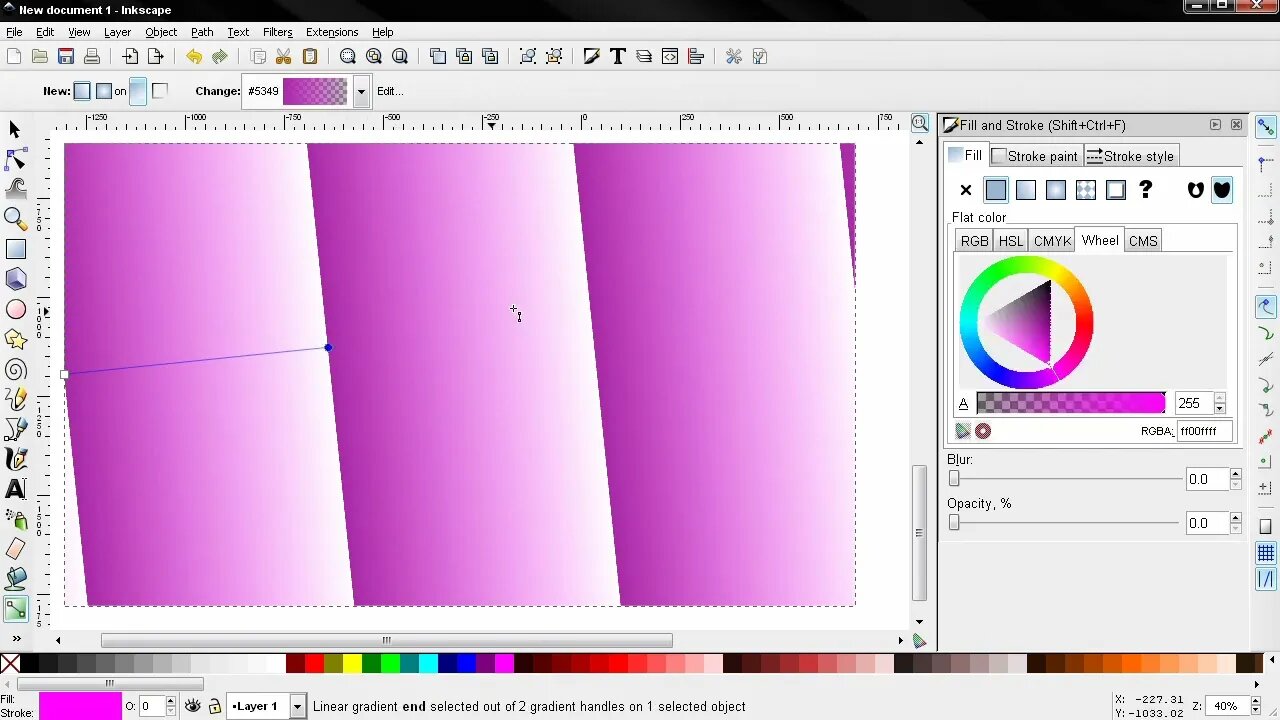Click the red swatch in palette
The image size is (1280, 720).
coord(314,663)
